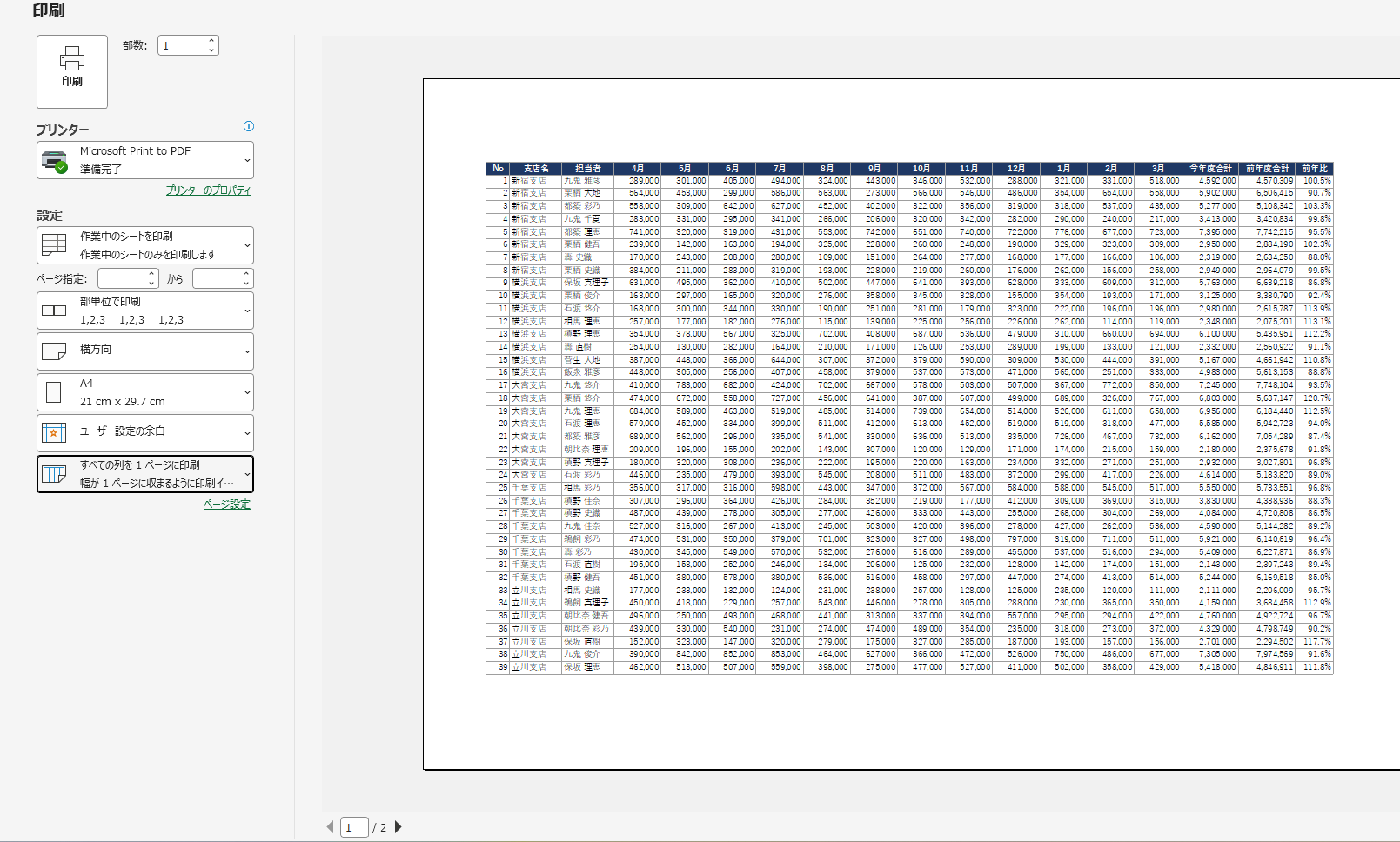This screenshot has height=842, width=1400.
Task: Click the A4 paper icon
Action: 54,392
